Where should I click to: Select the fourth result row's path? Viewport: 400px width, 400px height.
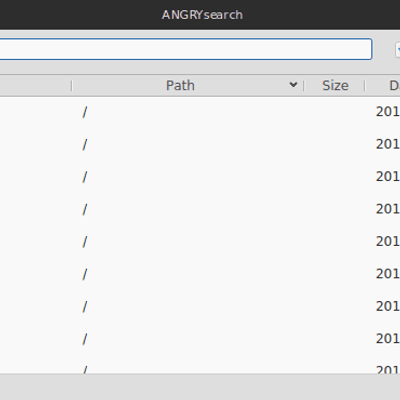85,210
